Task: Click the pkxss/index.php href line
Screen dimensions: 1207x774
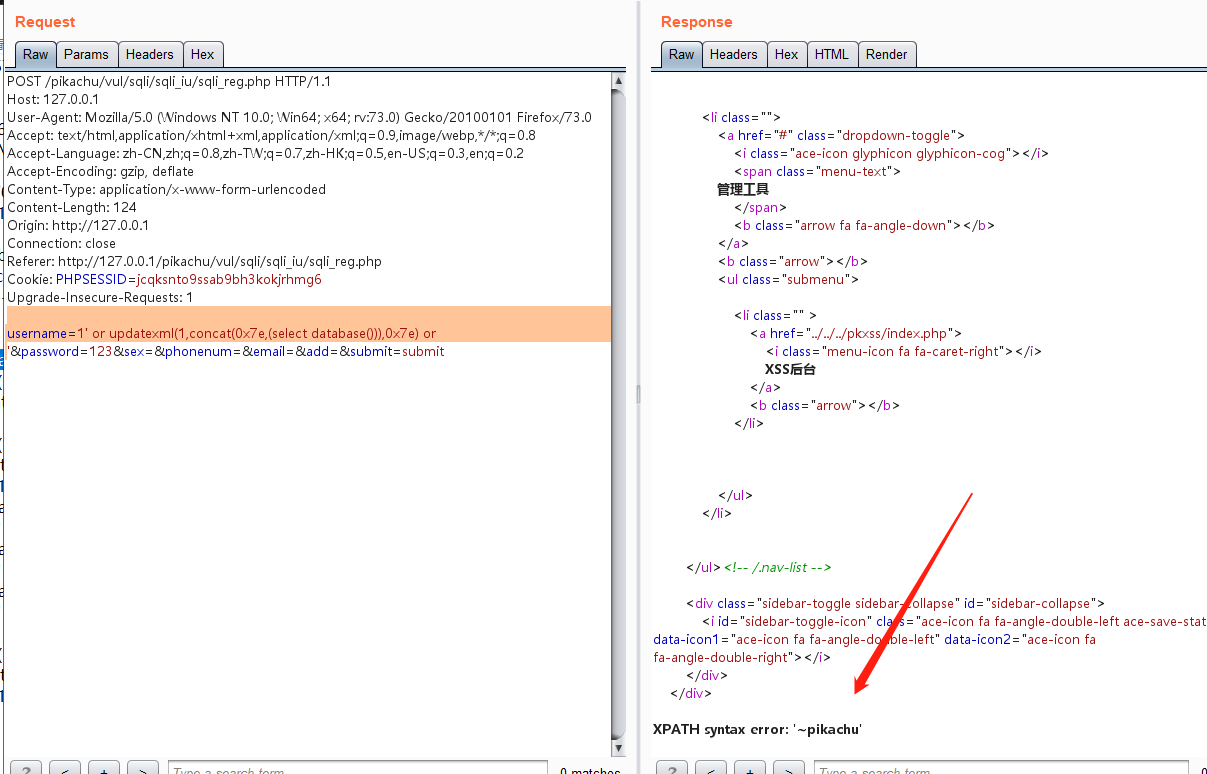Action: [857, 333]
